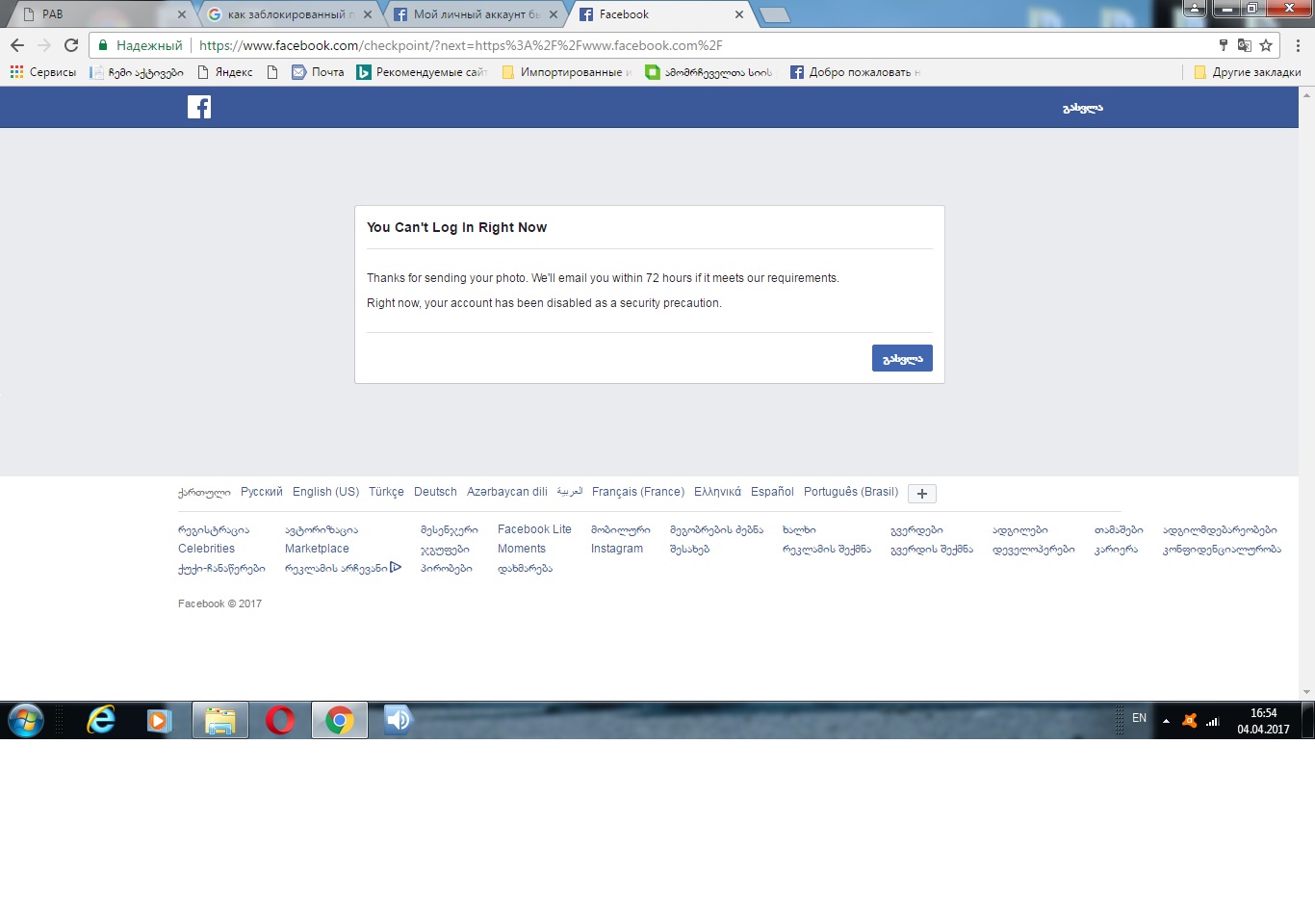Click the blue გასვლა button in the dialog
Screen dimensions: 1315x924
(902, 358)
